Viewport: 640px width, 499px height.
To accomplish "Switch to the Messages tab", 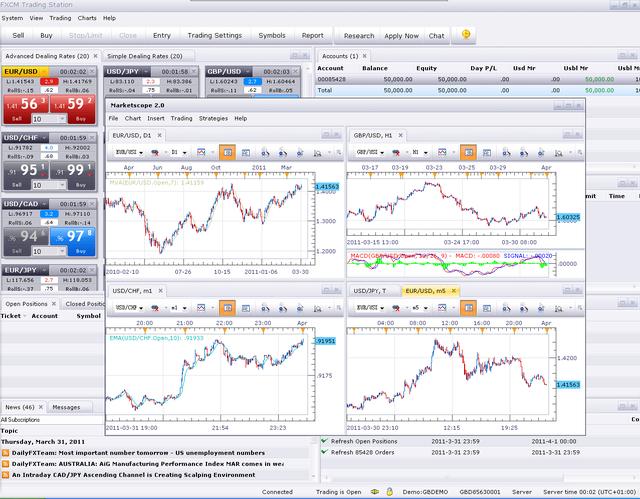I will (66, 407).
